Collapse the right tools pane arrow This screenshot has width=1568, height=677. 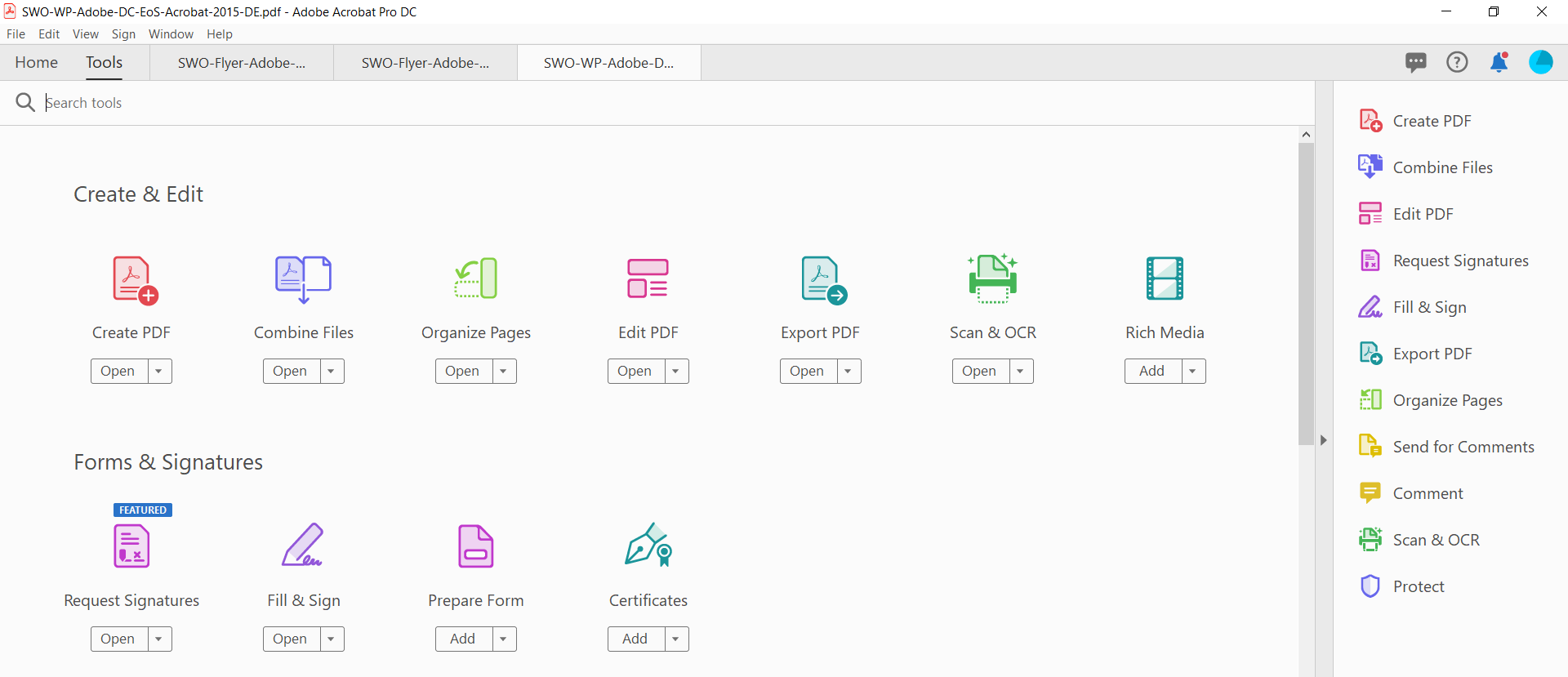click(1324, 440)
